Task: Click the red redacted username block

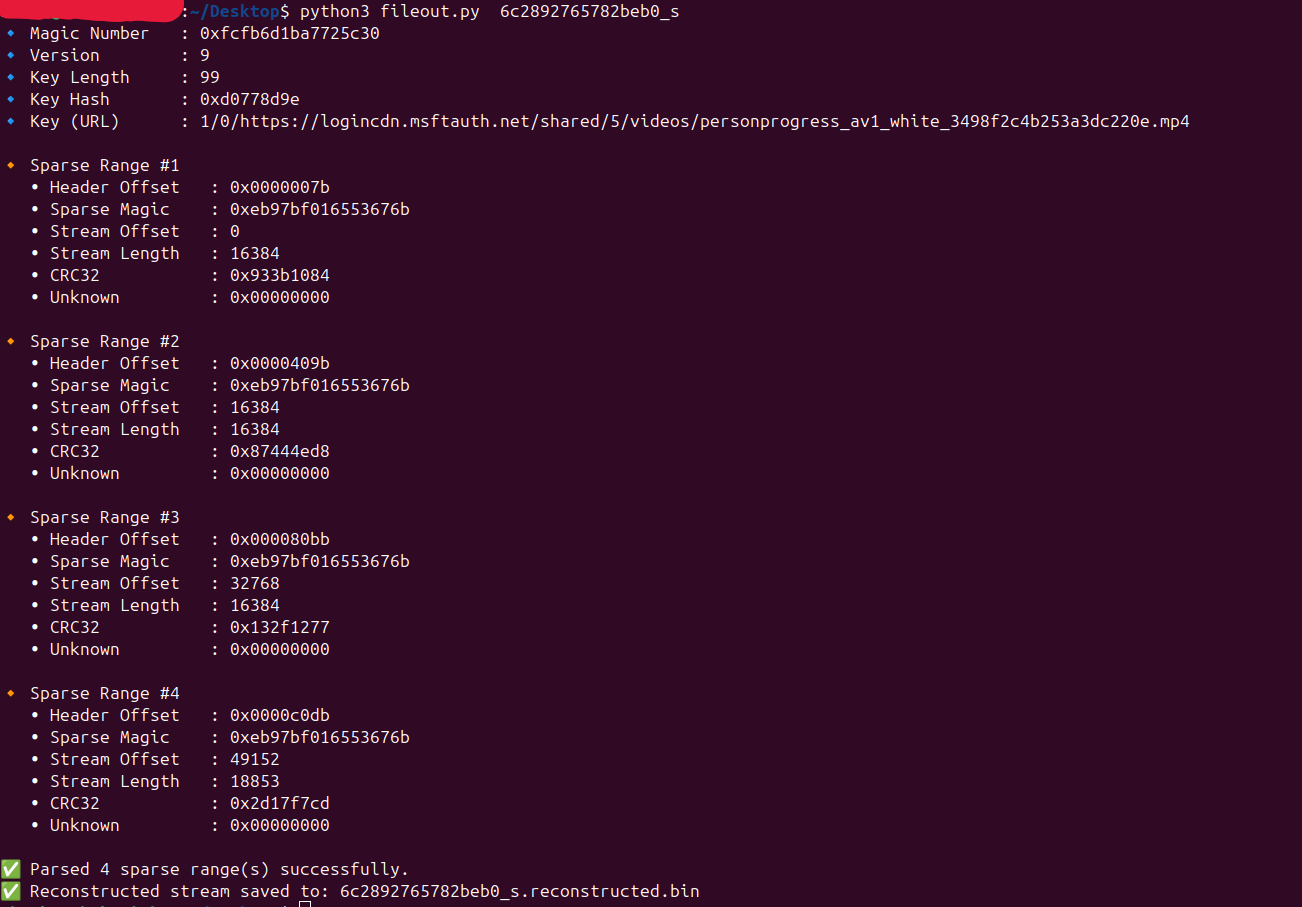Action: (92, 11)
